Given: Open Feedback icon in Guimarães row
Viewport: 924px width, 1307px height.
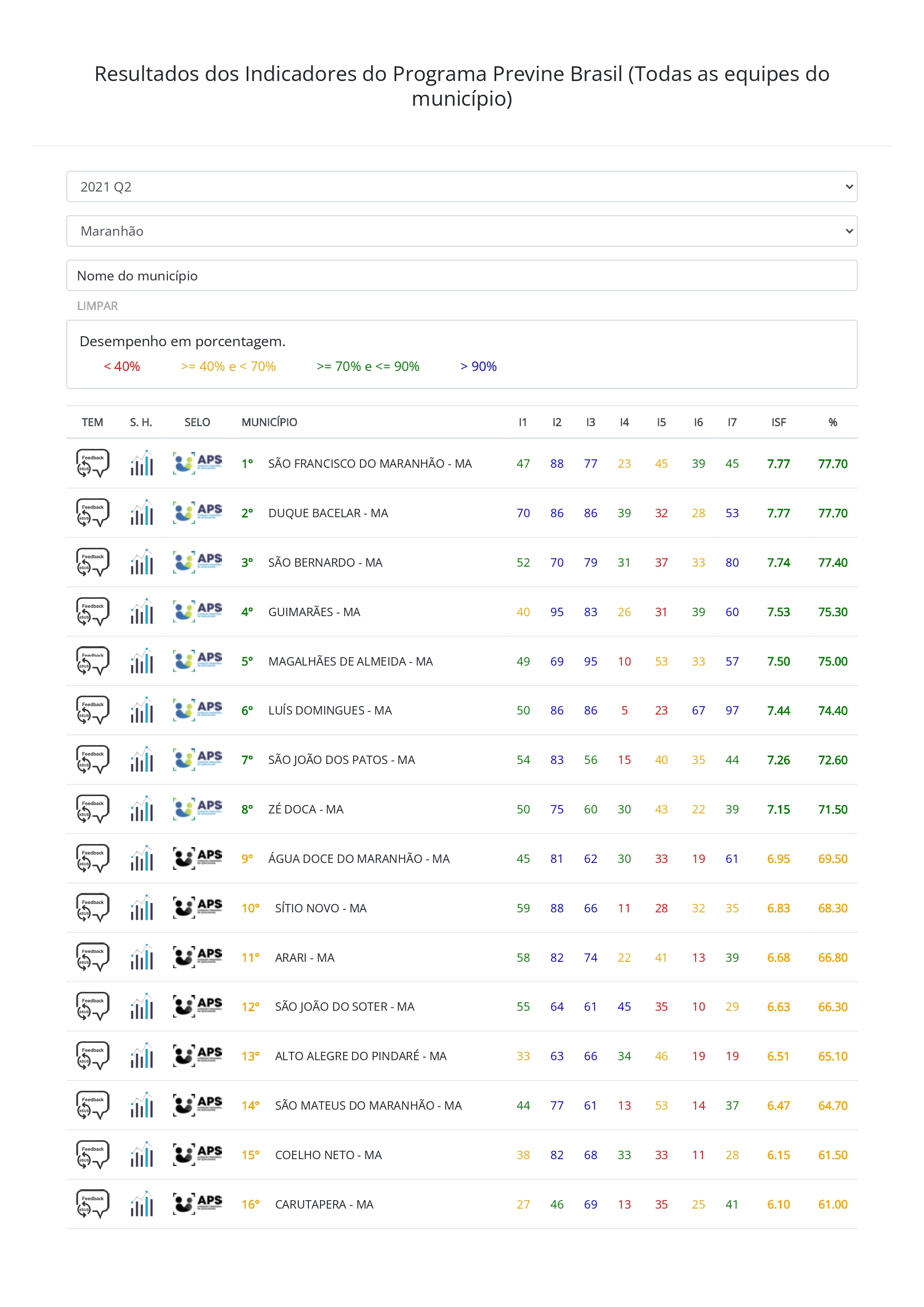Looking at the screenshot, I should (x=92, y=611).
